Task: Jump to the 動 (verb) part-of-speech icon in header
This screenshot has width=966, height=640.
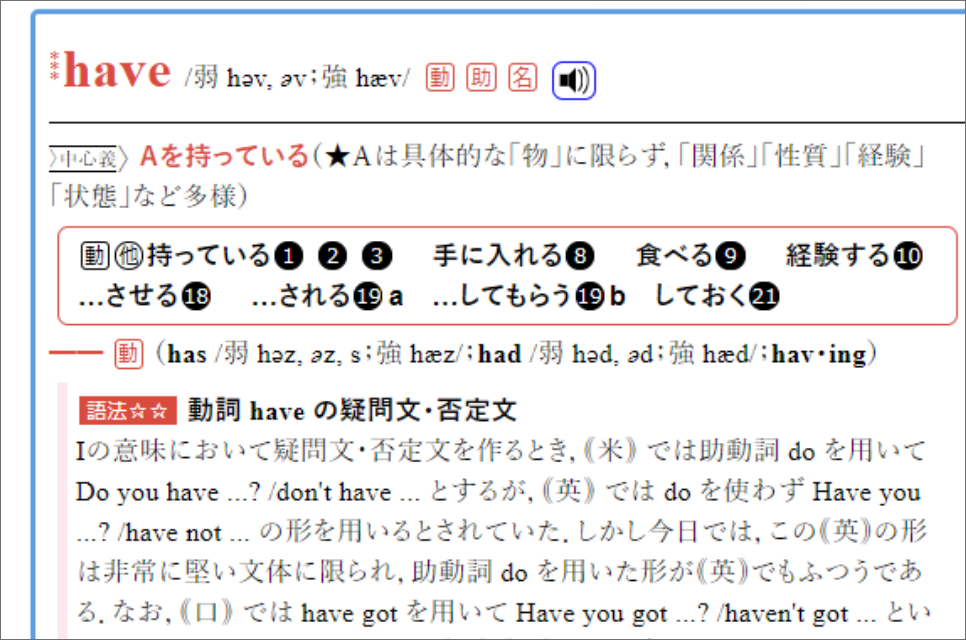Action: pyautogui.click(x=440, y=78)
